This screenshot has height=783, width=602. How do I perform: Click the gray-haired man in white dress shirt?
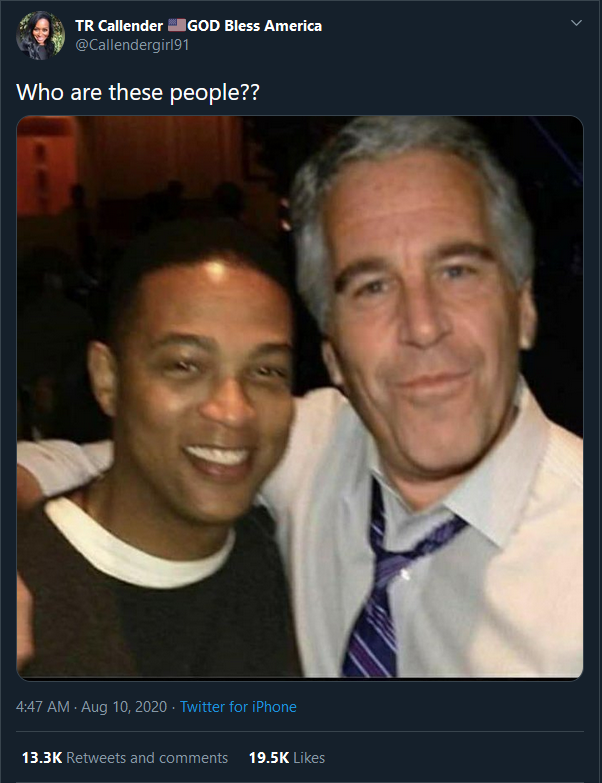[429, 375]
